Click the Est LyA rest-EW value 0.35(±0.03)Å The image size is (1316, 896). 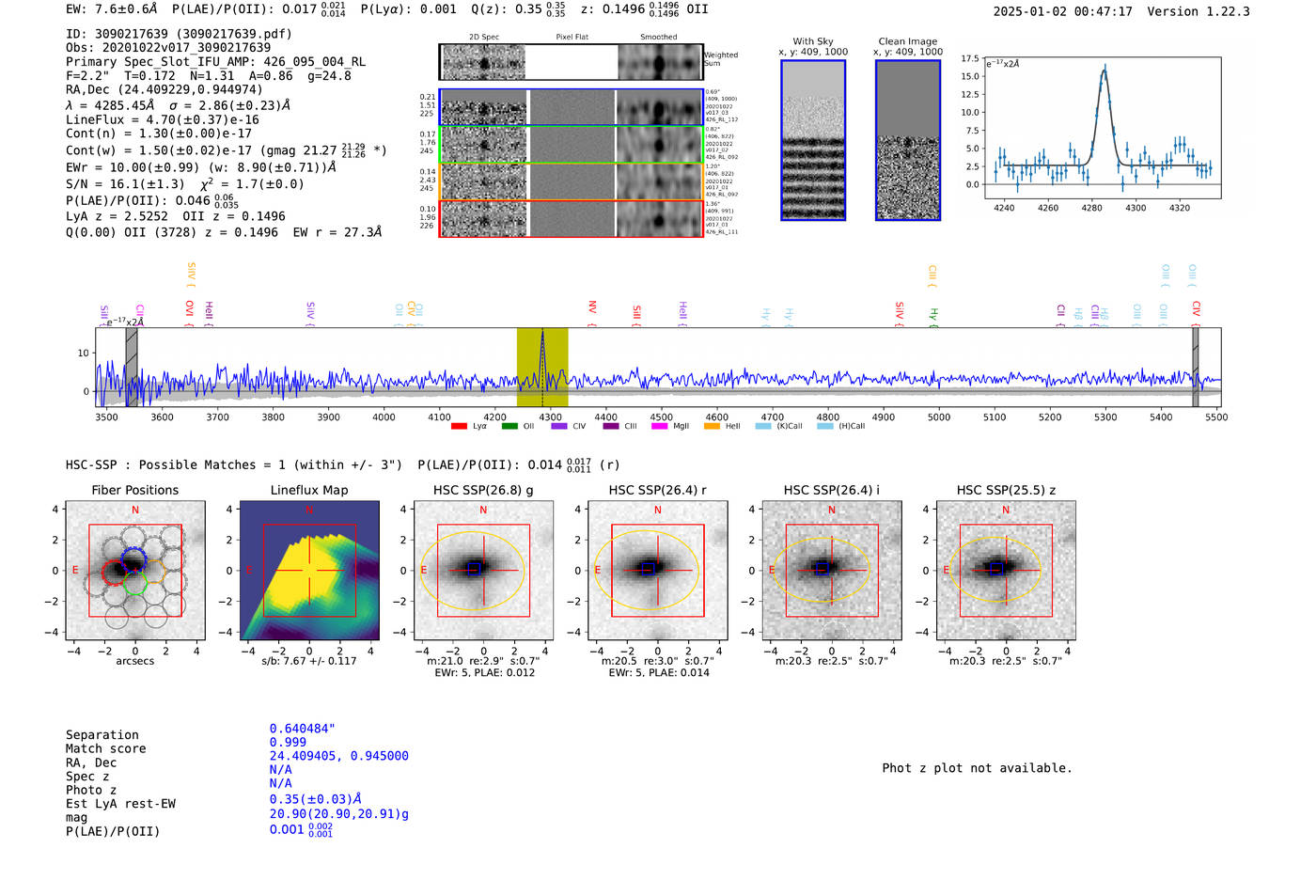coord(316,799)
